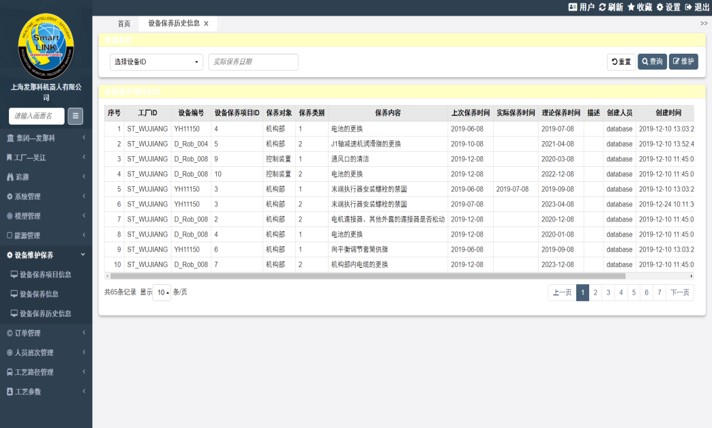712x428 pixels.
Task: Toggle sidebar with hamburger menu button
Action: [75, 116]
